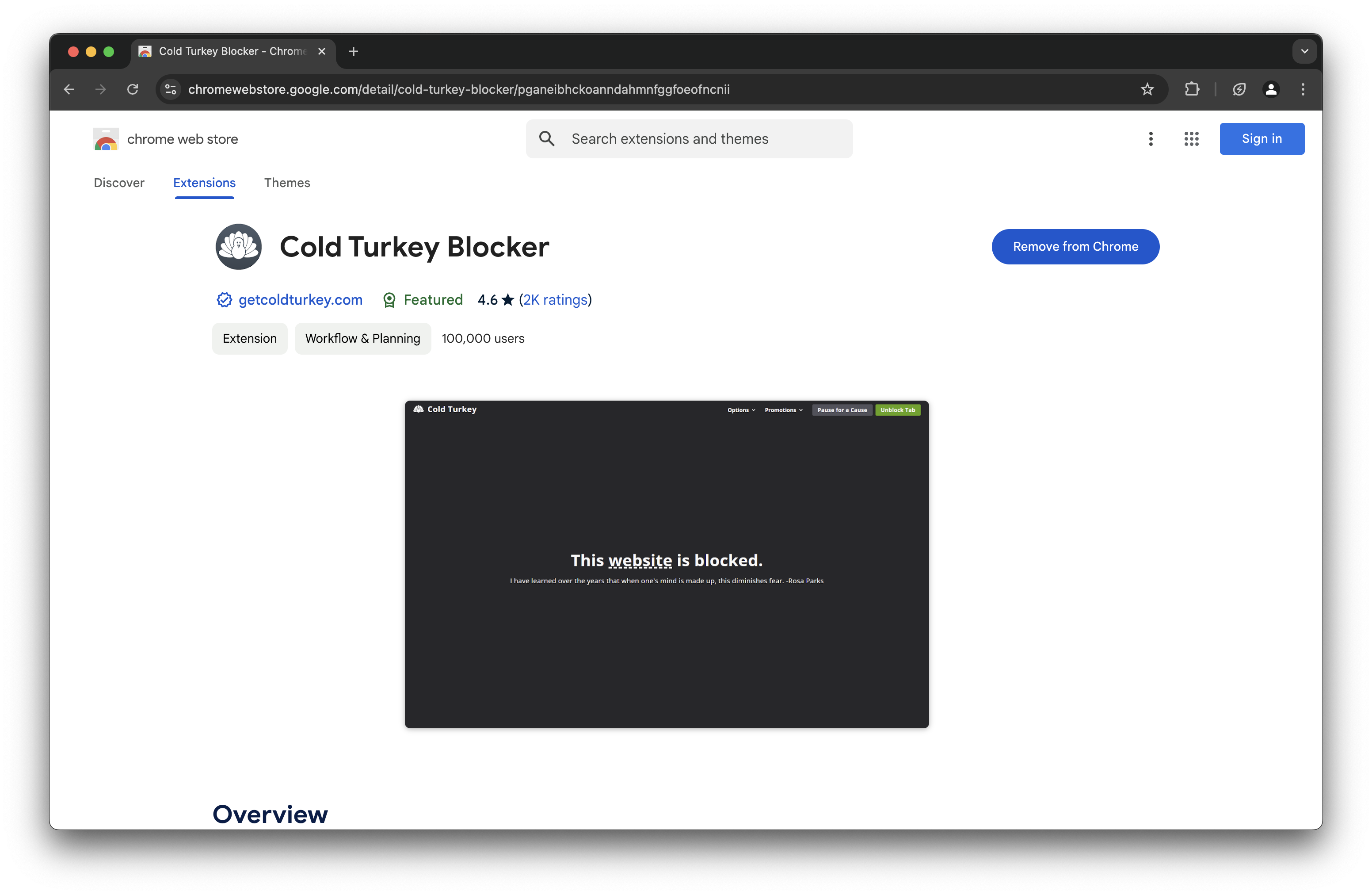
Task: Click the Workflow & Planning chip
Action: click(362, 339)
